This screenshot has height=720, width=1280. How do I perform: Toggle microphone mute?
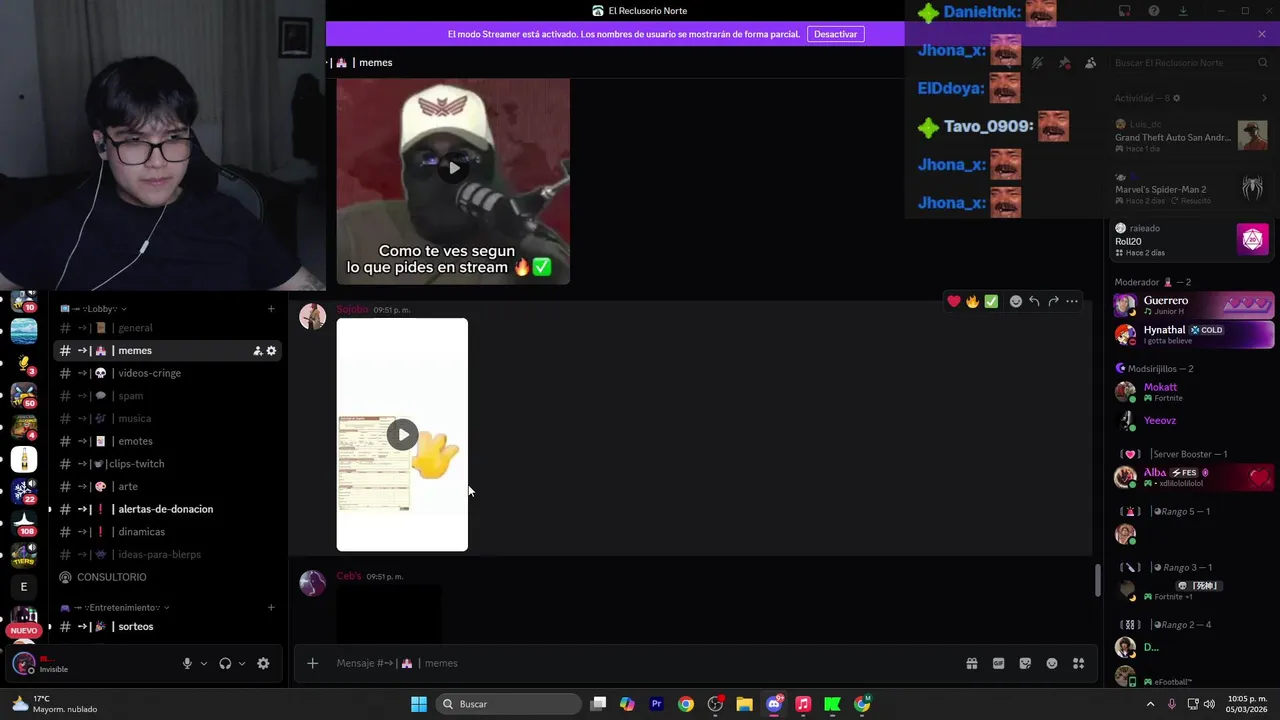[x=187, y=663]
